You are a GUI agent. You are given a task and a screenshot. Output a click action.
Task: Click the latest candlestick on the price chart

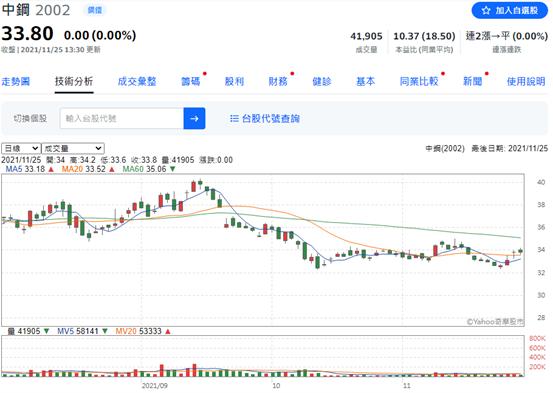coord(520,251)
